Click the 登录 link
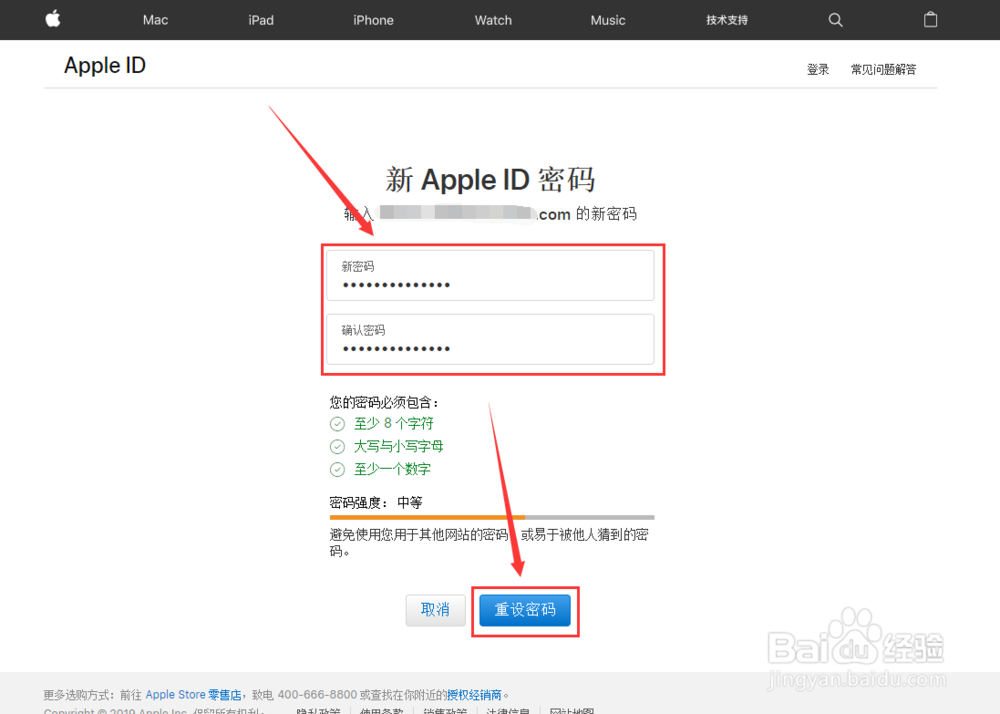Screen dimensions: 1000x714 (x=817, y=69)
